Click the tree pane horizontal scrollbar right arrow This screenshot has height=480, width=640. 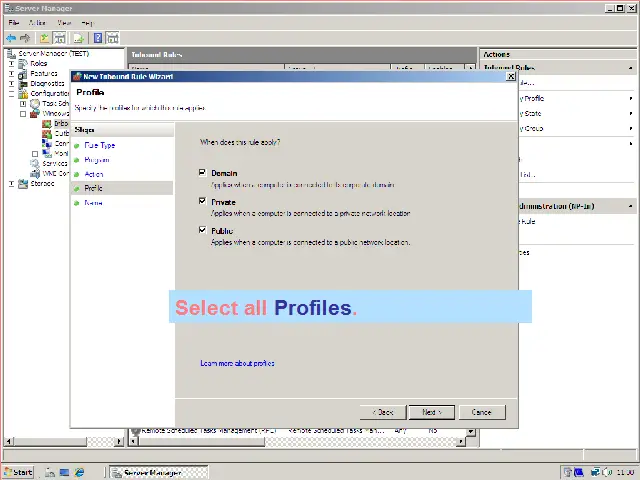tap(119, 441)
